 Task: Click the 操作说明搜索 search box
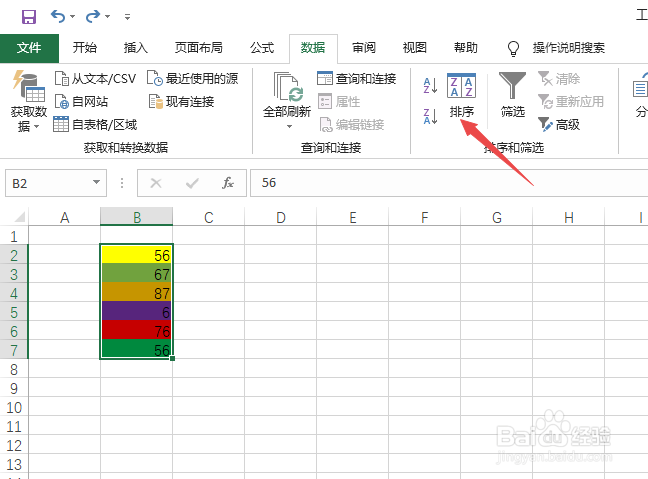pos(569,48)
